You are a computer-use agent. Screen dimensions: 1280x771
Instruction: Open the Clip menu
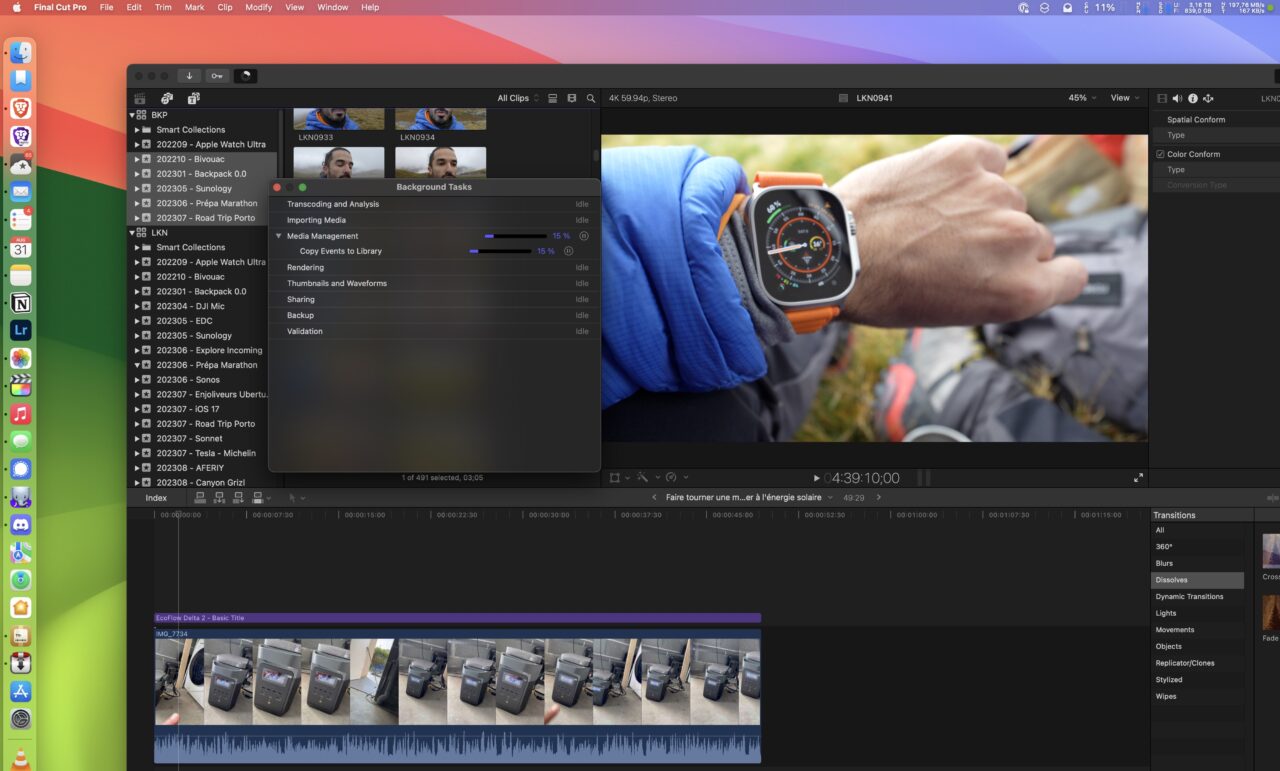(x=225, y=7)
